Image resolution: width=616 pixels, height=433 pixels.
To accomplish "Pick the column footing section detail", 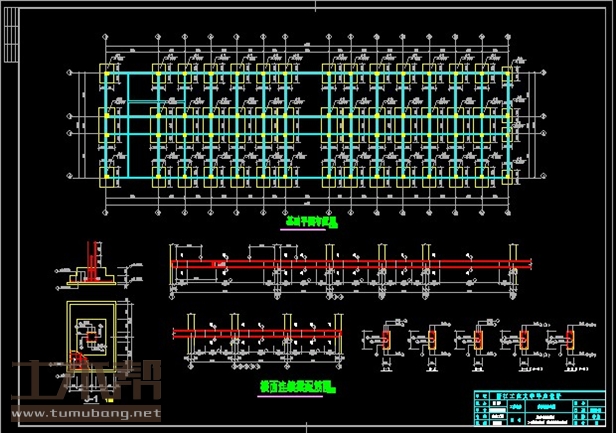I will click(93, 266).
